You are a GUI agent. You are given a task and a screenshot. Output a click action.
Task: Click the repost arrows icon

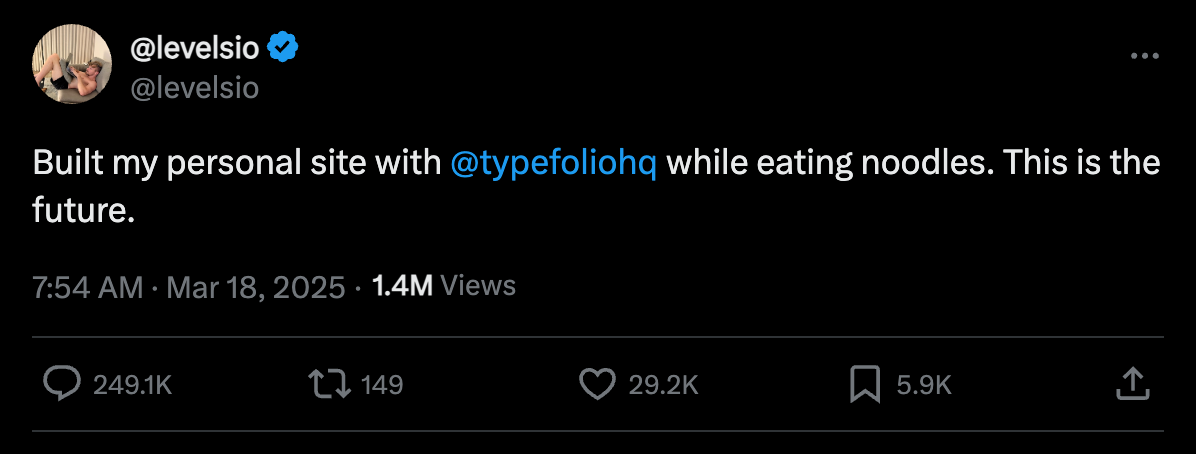[x=329, y=384]
